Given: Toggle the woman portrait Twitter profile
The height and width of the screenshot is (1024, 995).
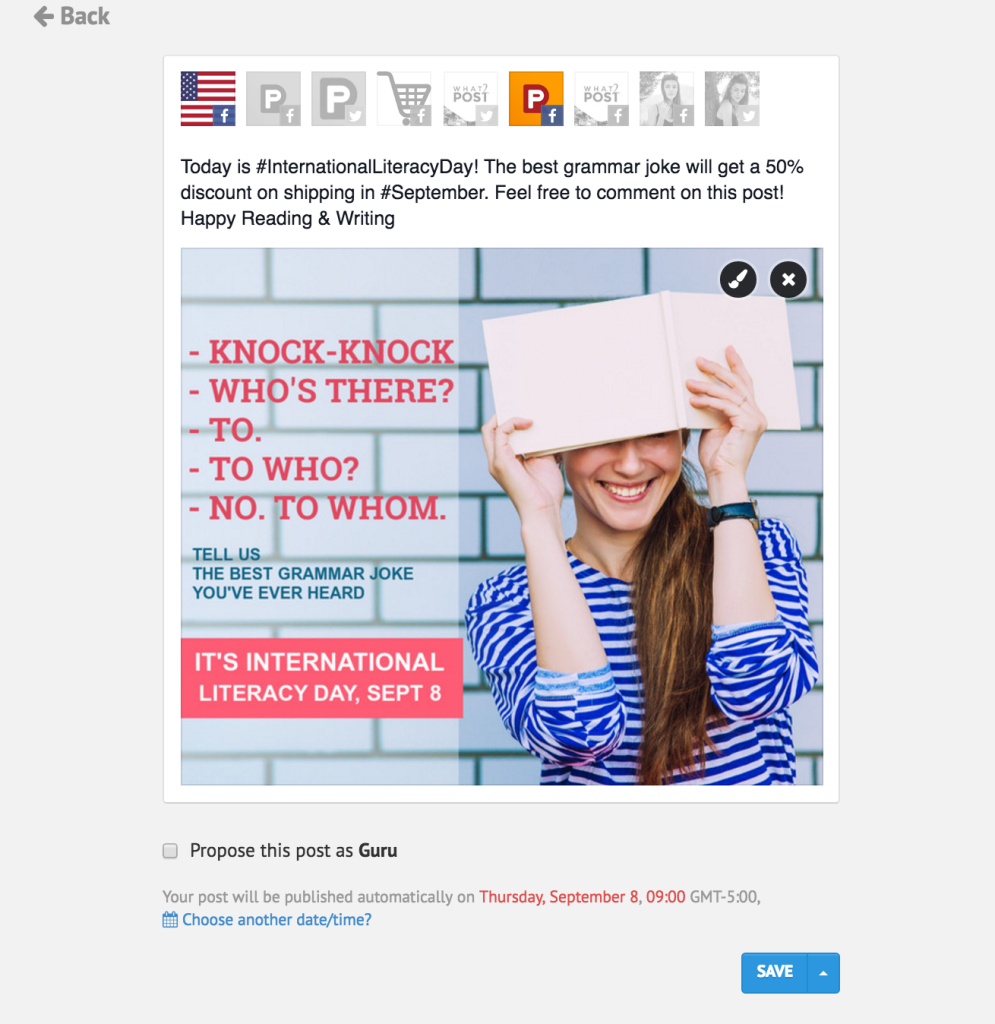Looking at the screenshot, I should coord(732,99).
